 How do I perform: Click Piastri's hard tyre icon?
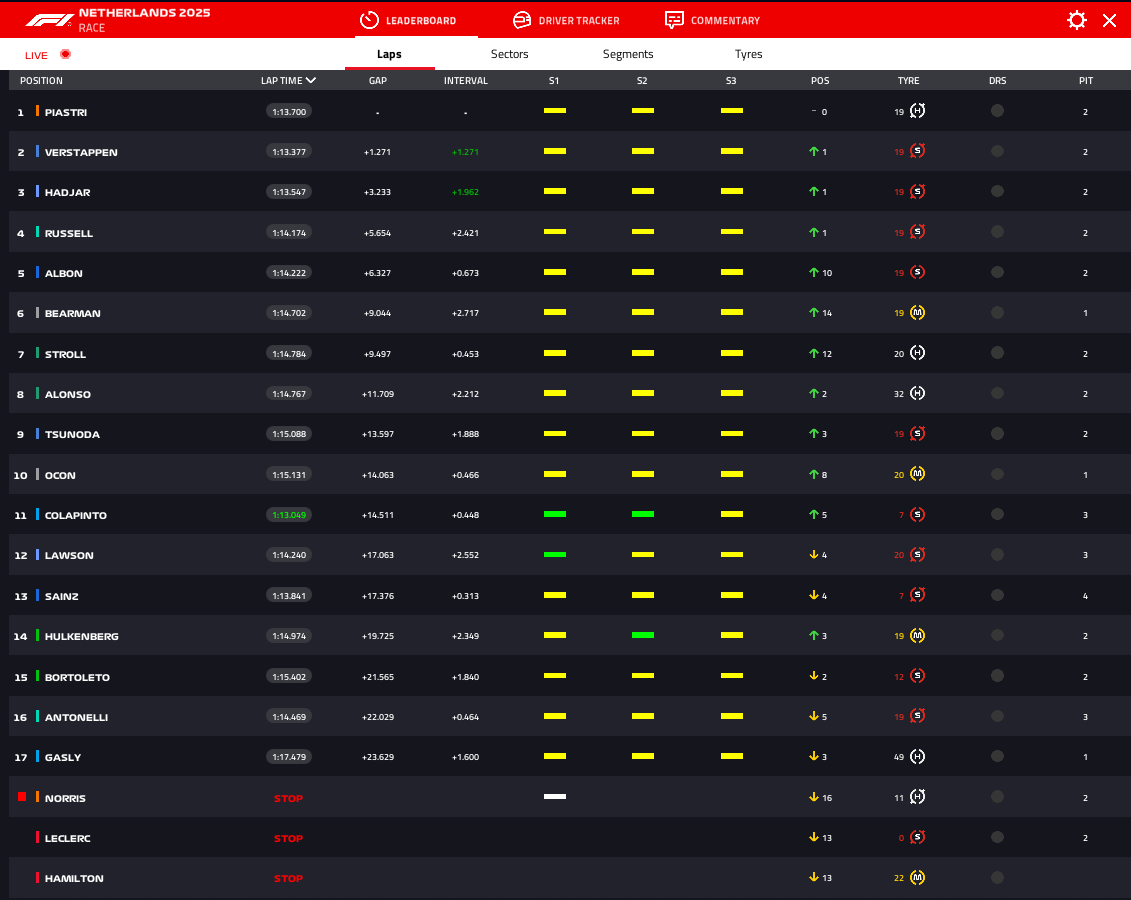click(x=917, y=111)
